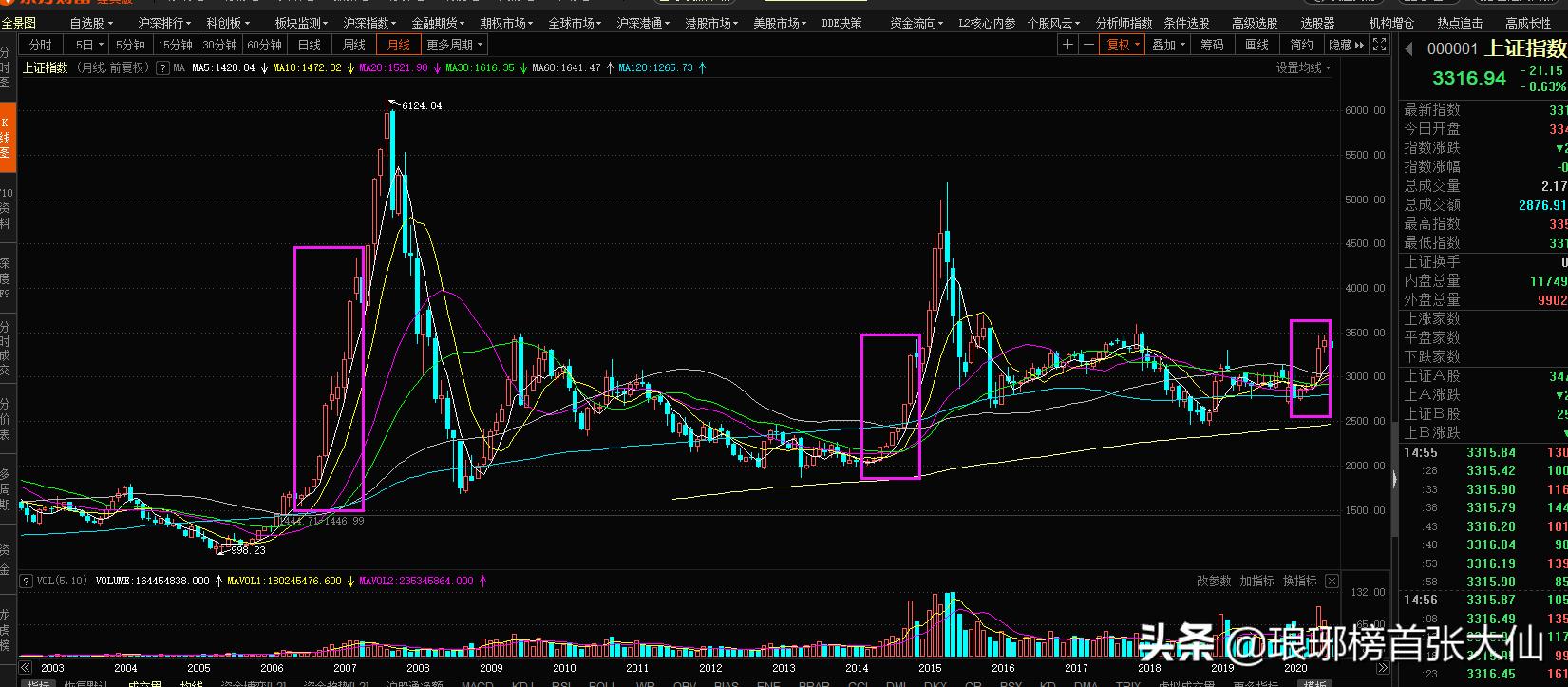Go to previous stock with left arrow
This screenshot has width=1568, height=687.
tap(1408, 49)
